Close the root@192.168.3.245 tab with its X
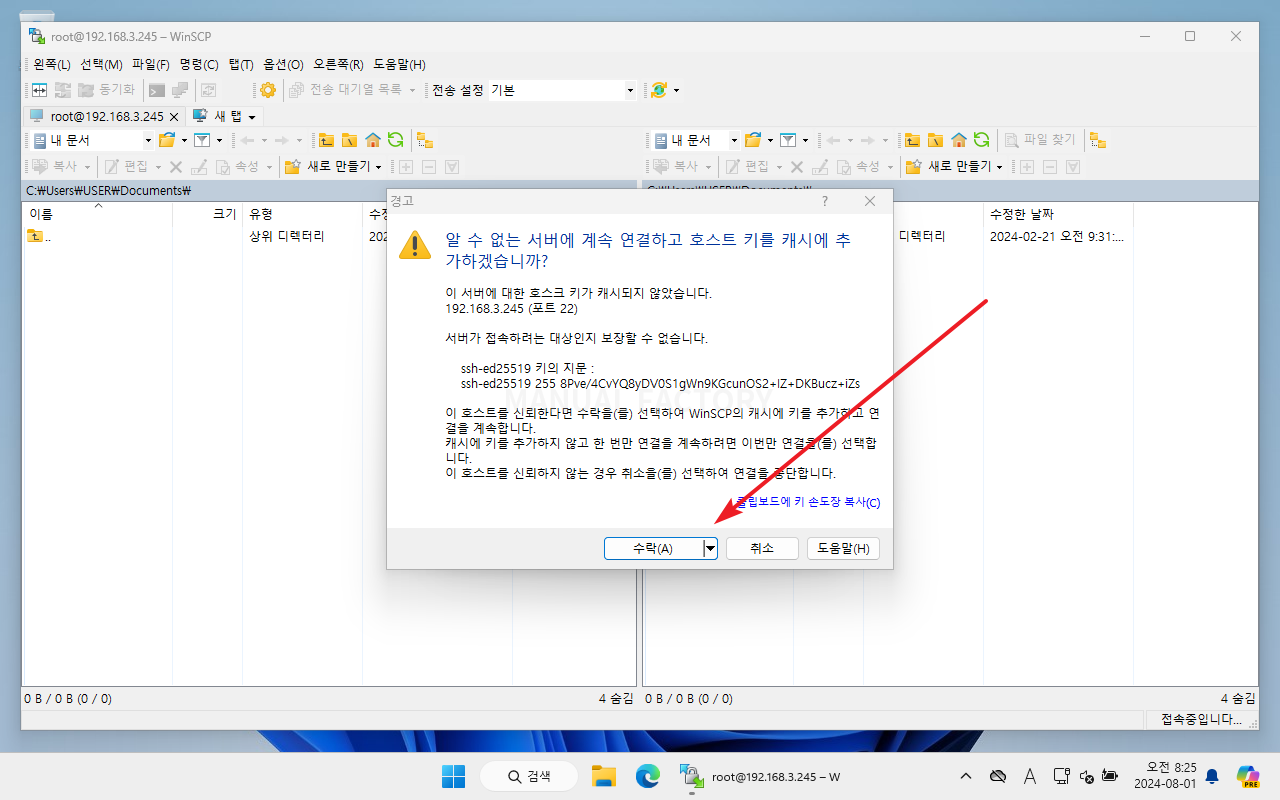The width and height of the screenshot is (1280, 800). click(x=174, y=117)
